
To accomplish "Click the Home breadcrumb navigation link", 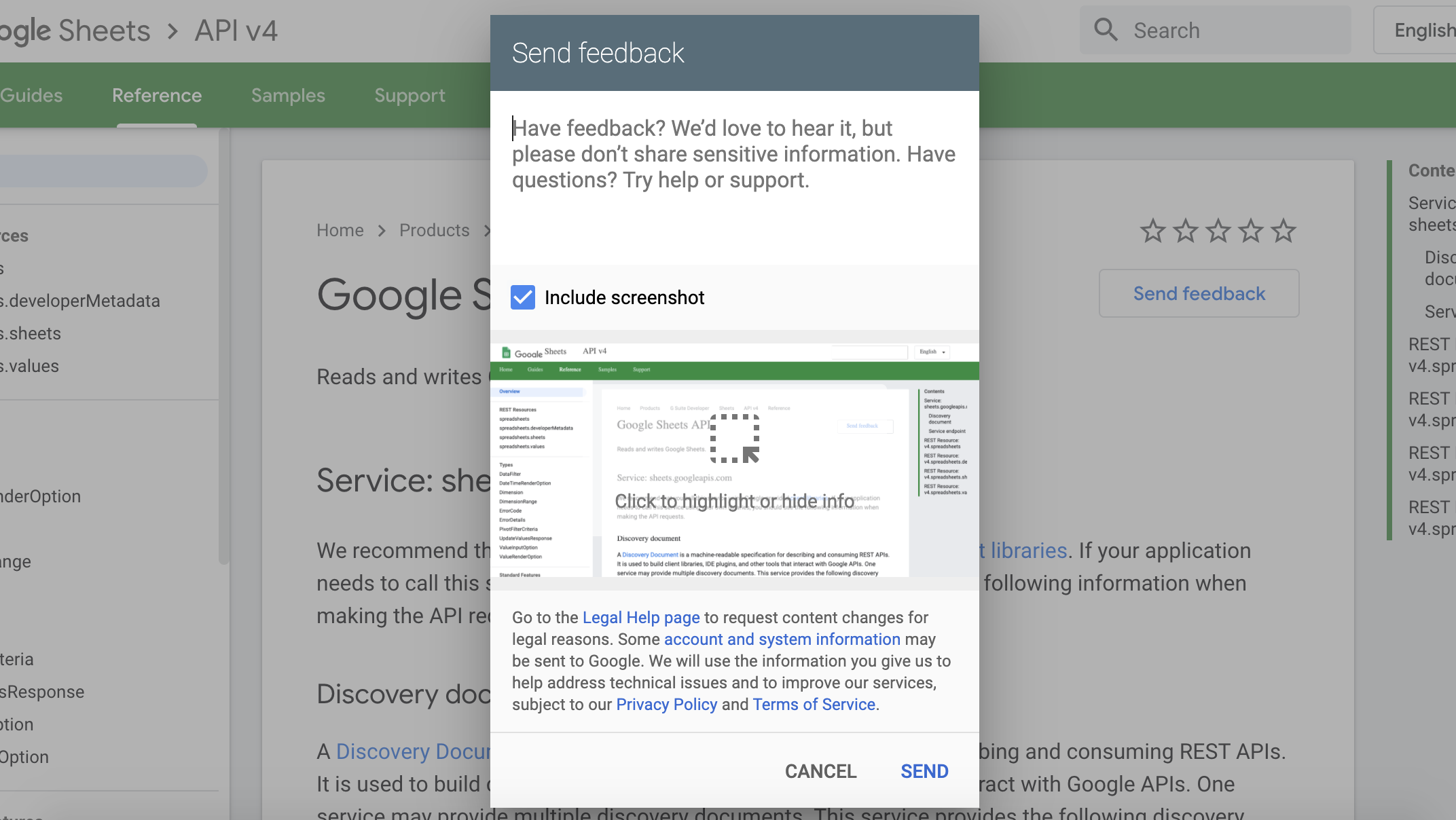I will point(341,230).
